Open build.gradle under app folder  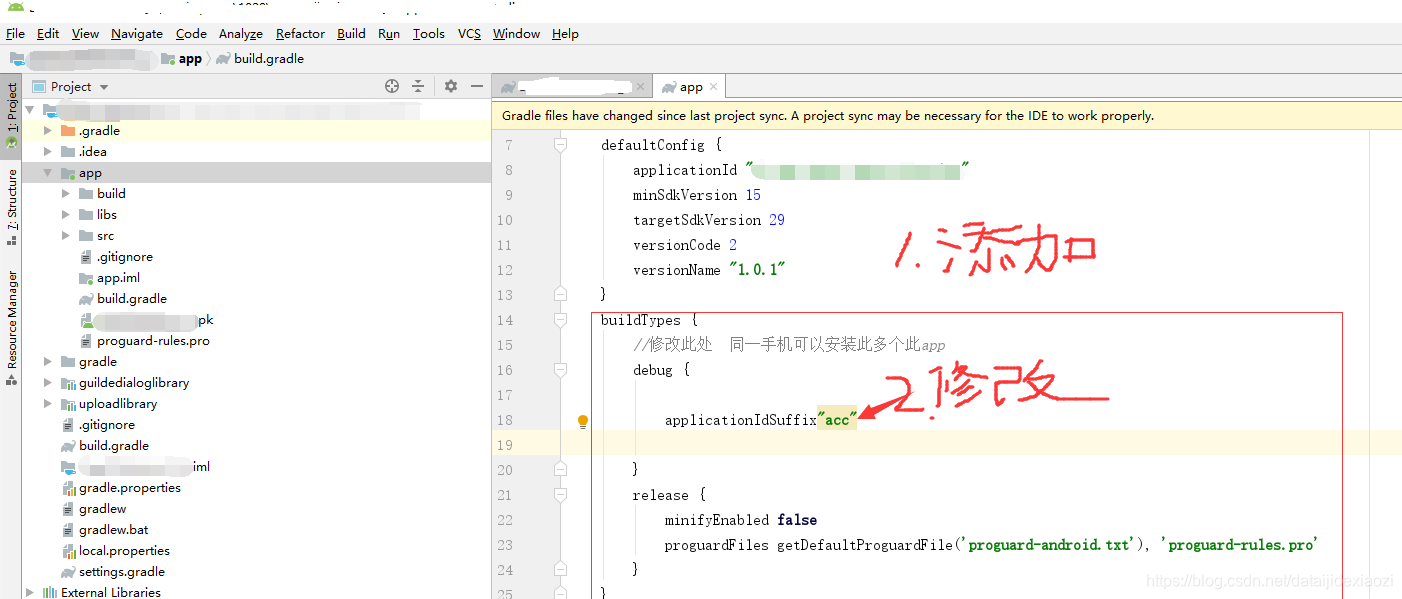tap(132, 299)
